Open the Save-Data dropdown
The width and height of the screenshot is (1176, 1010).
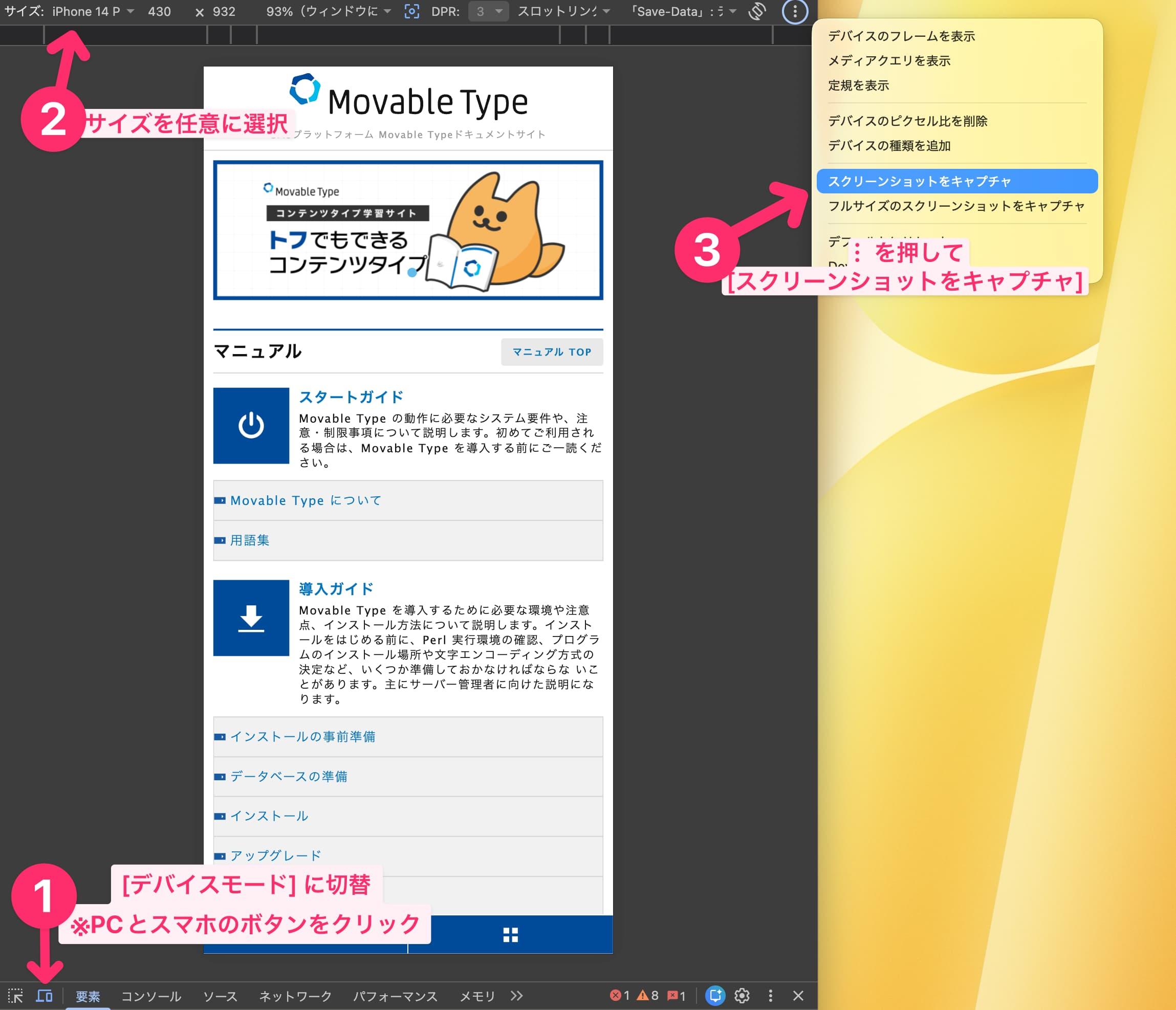684,11
